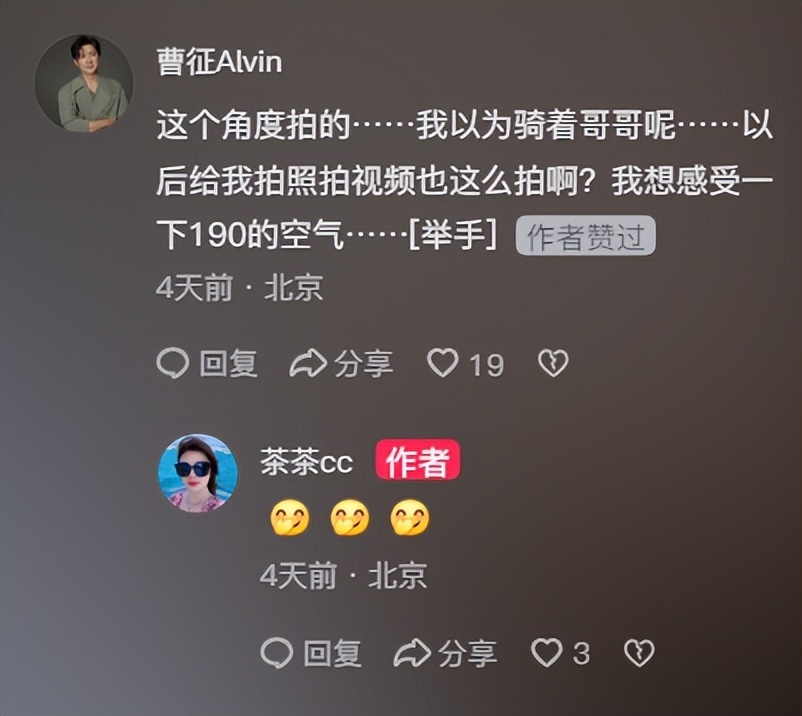The height and width of the screenshot is (716, 802).
Task: Tap the broken heart icon under 茶茶cc's reply
Action: coord(639,653)
